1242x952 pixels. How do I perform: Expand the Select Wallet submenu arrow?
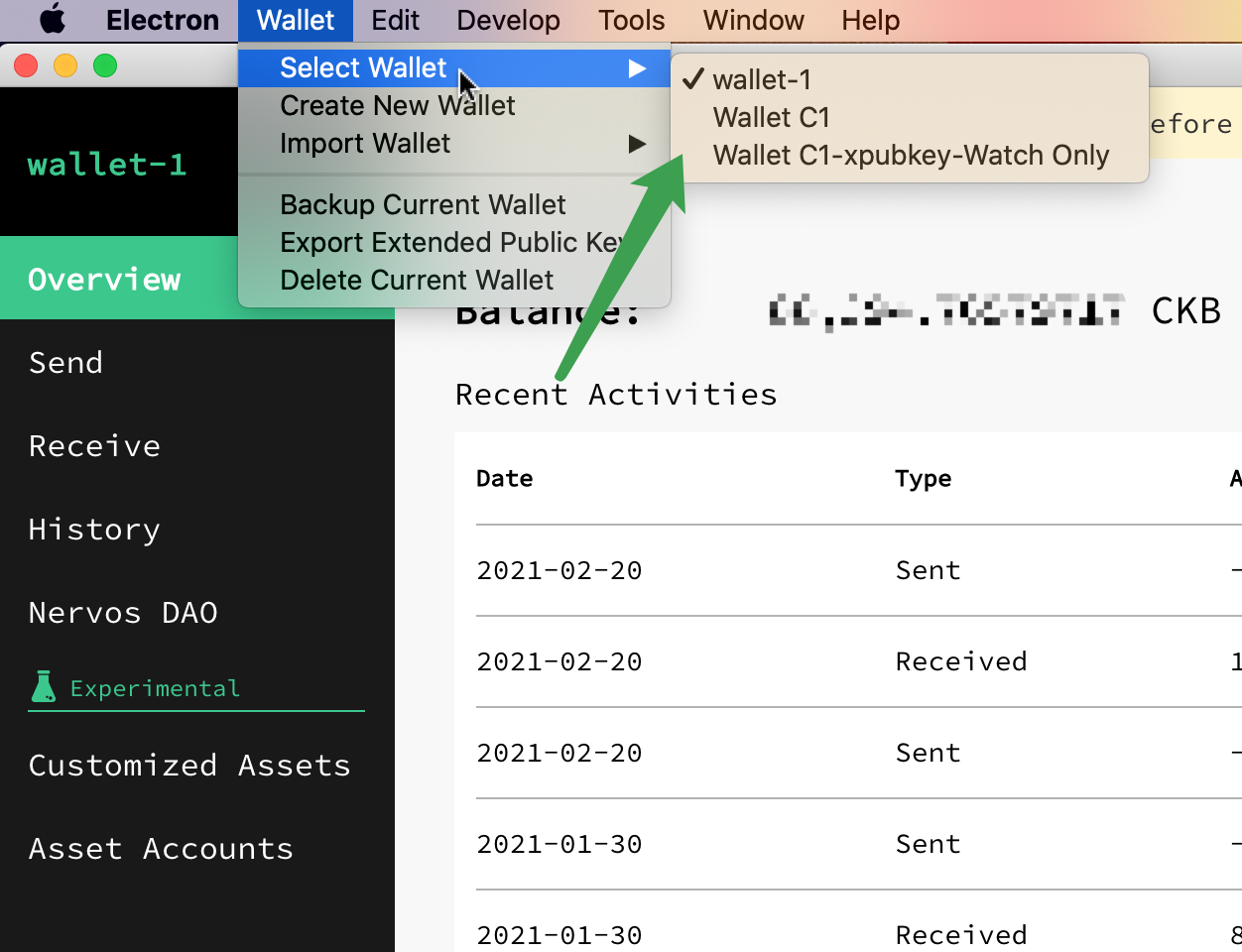point(637,68)
